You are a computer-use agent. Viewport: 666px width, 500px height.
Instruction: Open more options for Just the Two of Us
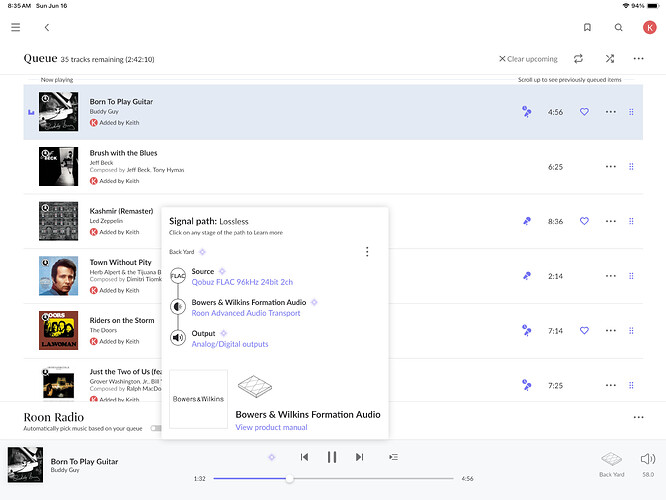[611, 385]
